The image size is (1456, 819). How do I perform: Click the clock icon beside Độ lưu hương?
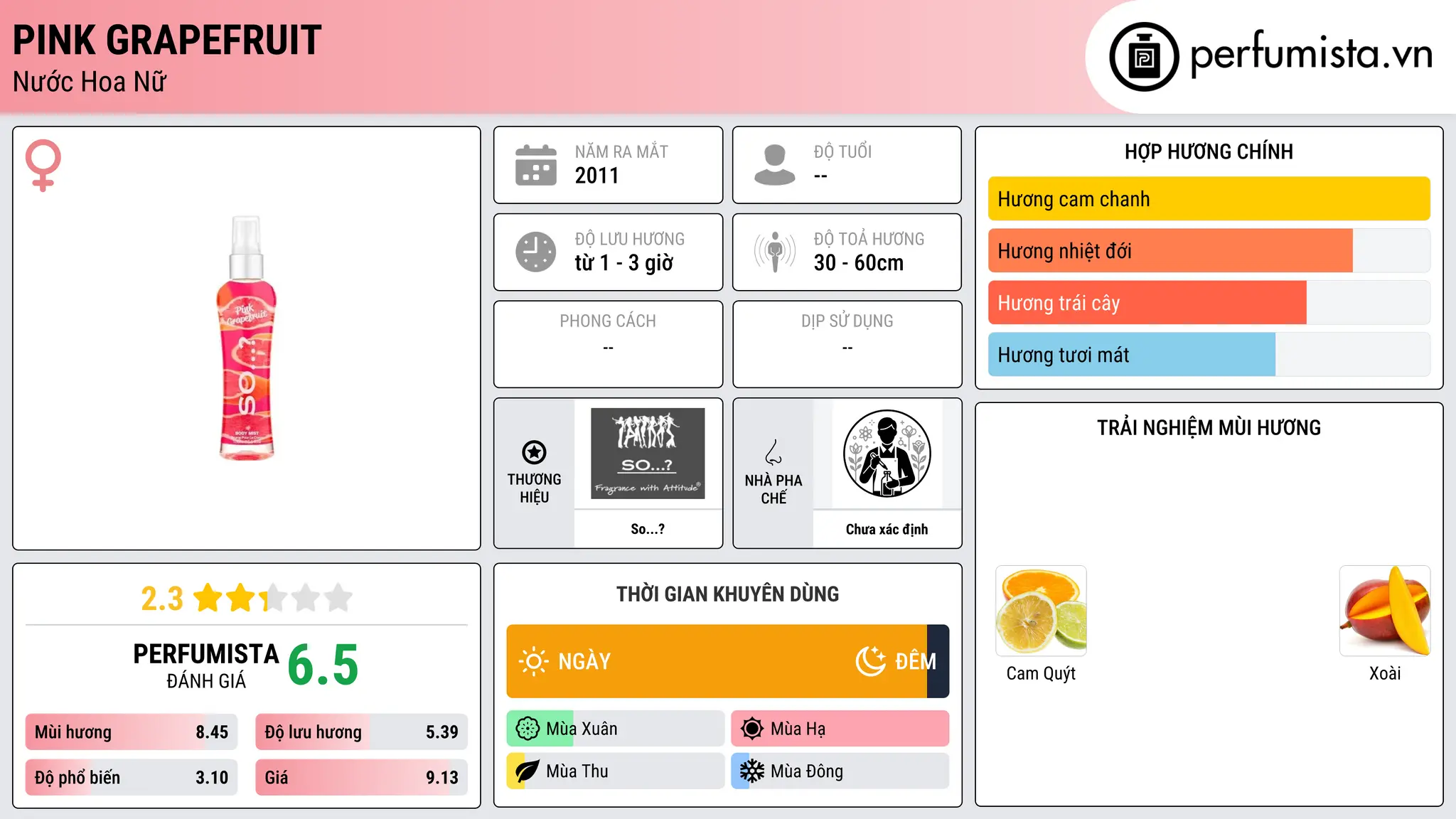click(x=535, y=252)
